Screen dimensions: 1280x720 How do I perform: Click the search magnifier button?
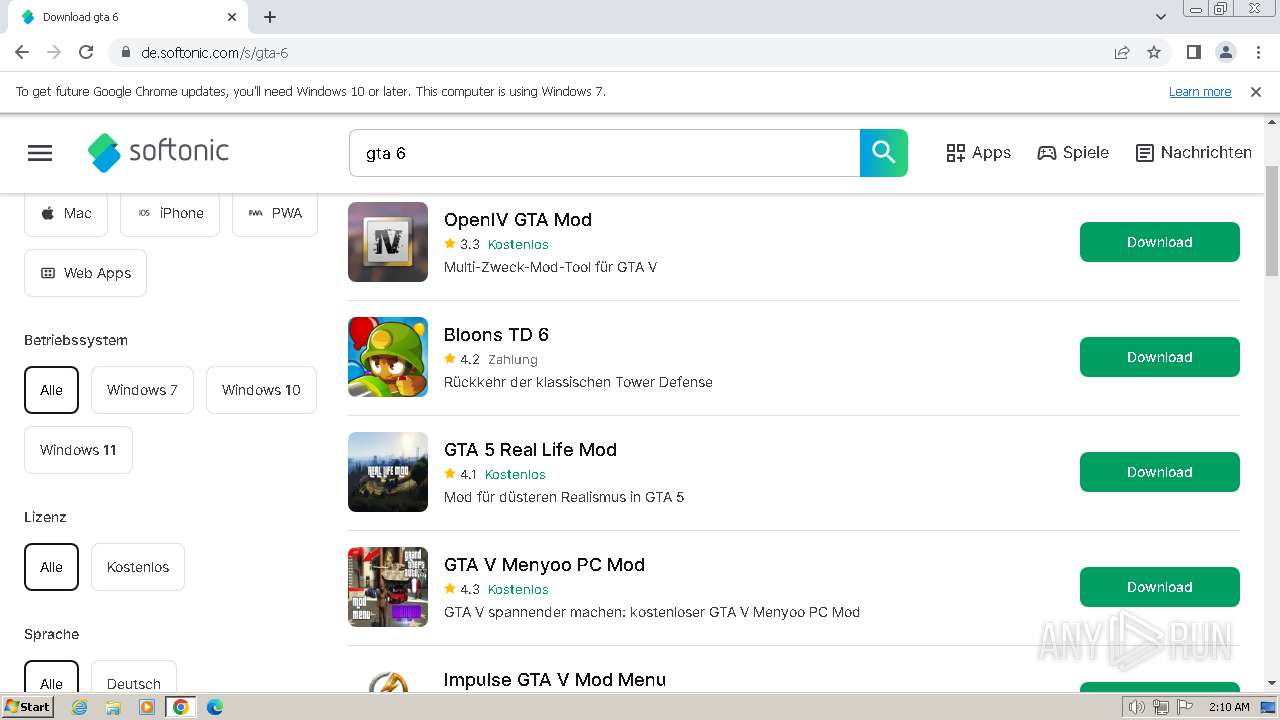pos(884,153)
